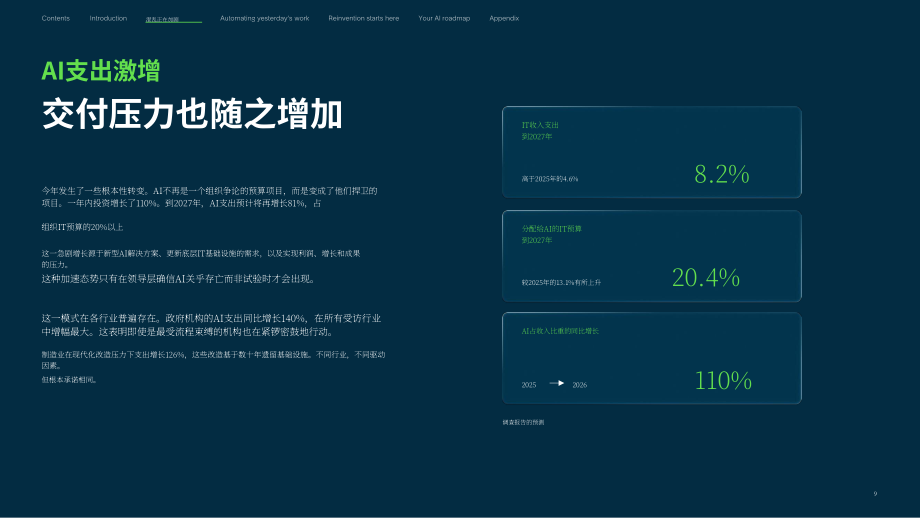This screenshot has width=920, height=518.
Task: Click the 20.4% statistic value
Action: pyautogui.click(x=706, y=277)
